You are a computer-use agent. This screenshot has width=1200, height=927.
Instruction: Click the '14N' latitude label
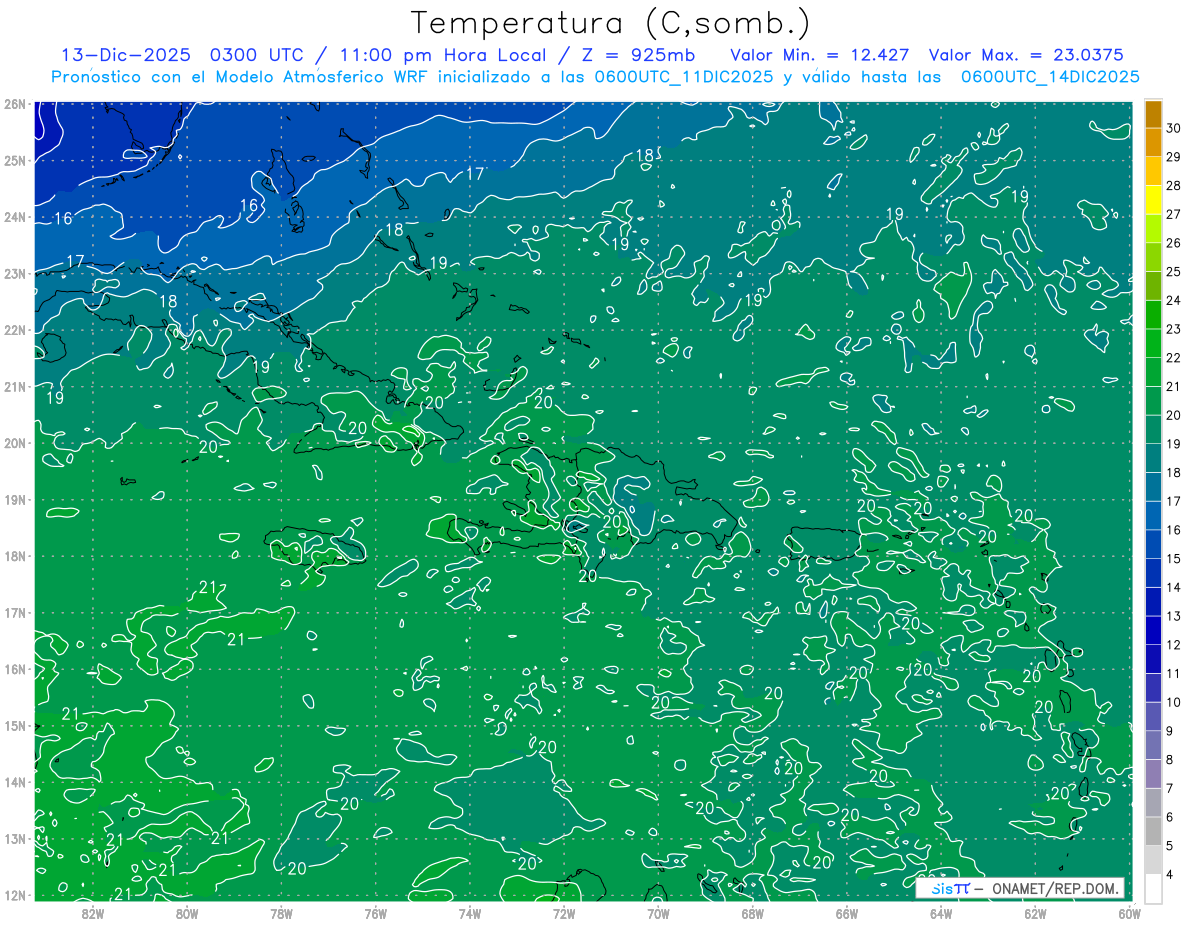(x=14, y=782)
